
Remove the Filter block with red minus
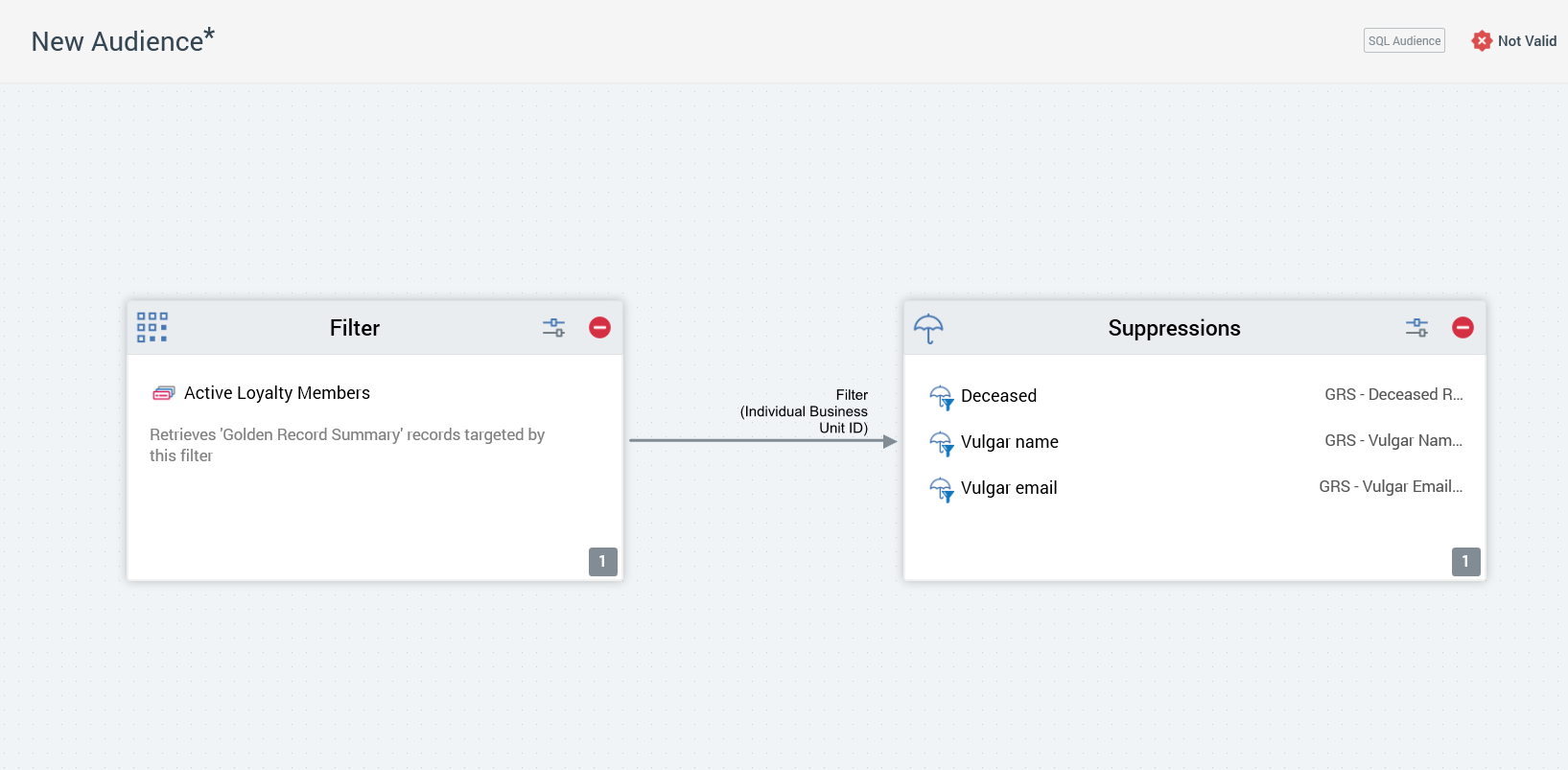[599, 328]
